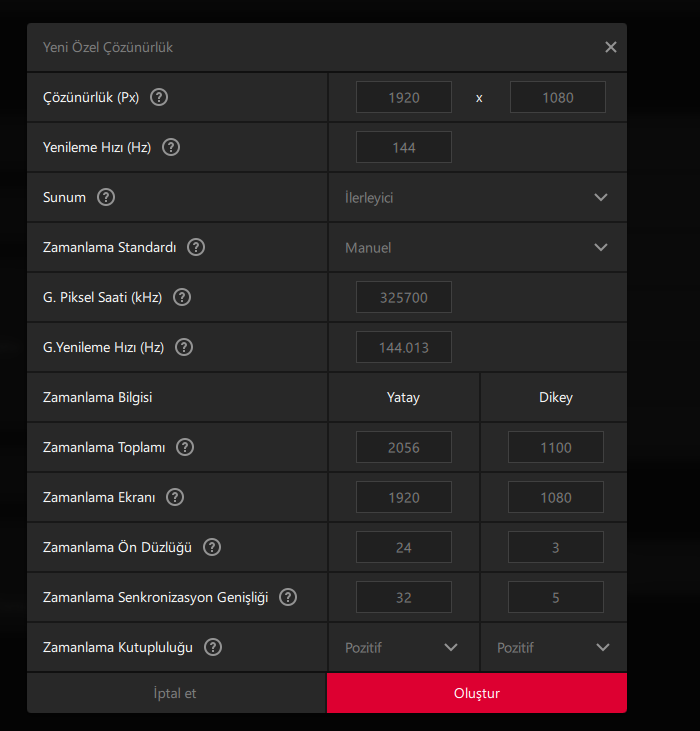Edit Dikey Senkronizasyon Genişliği field 5

tap(556, 597)
